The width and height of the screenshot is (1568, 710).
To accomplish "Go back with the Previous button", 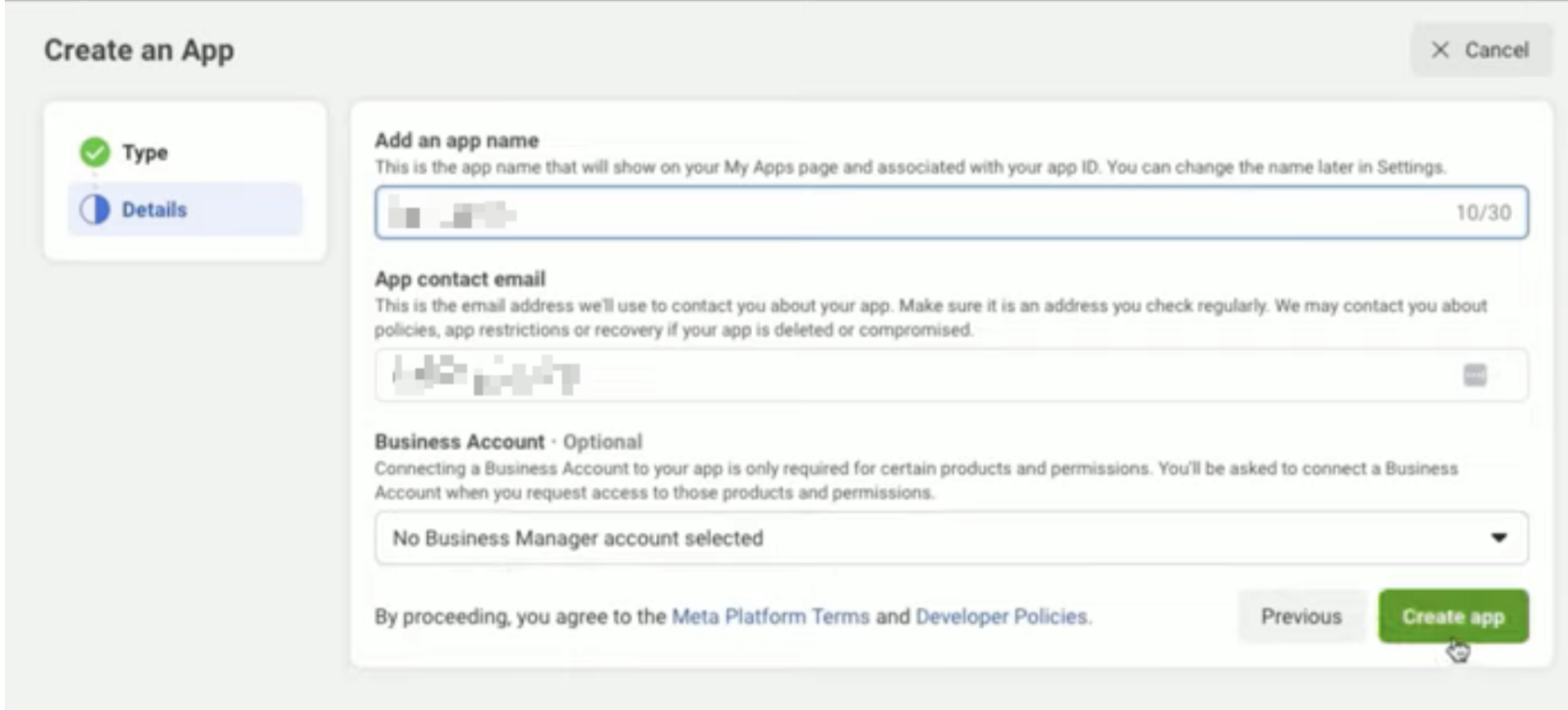I will (x=1301, y=617).
